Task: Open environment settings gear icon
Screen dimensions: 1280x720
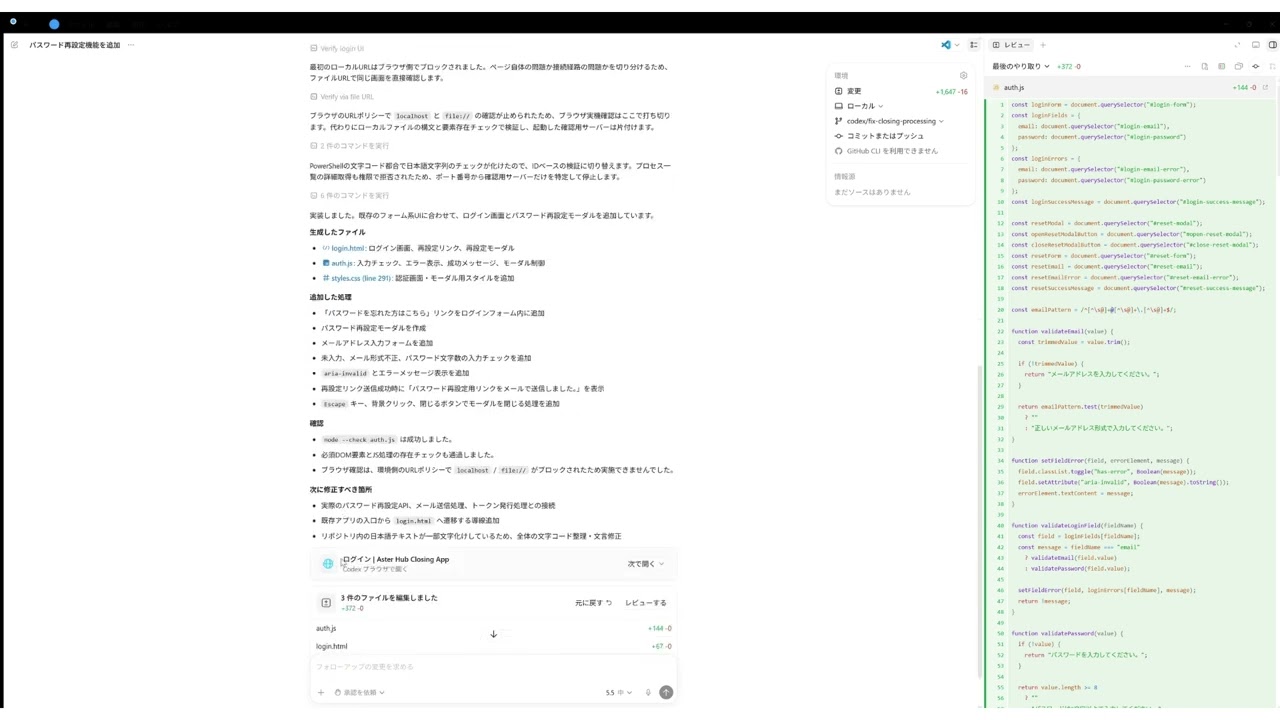Action: point(963,75)
